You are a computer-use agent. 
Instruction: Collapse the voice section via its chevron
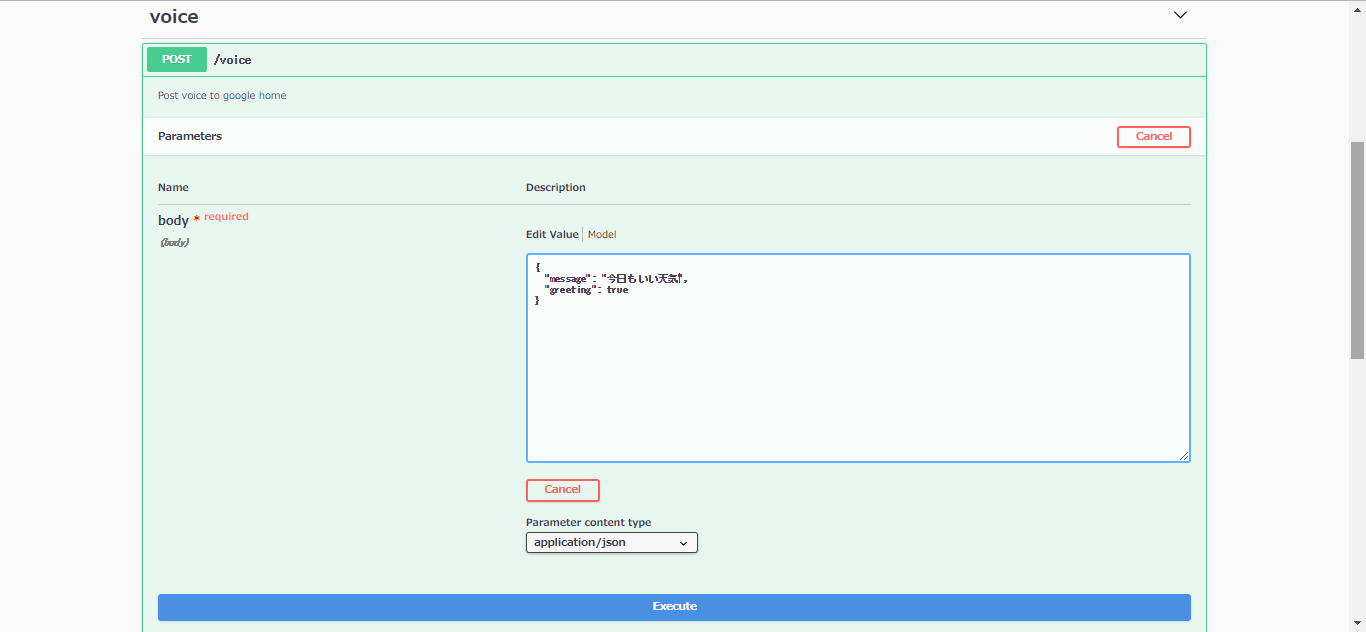pyautogui.click(x=1180, y=15)
